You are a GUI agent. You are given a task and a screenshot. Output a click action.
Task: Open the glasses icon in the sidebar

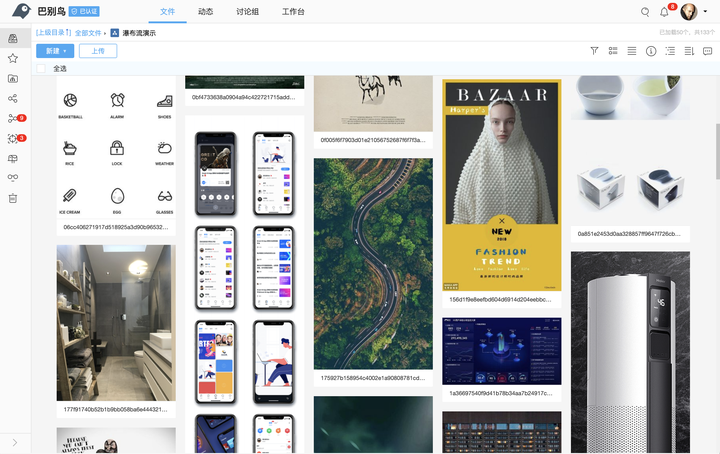tap(13, 178)
